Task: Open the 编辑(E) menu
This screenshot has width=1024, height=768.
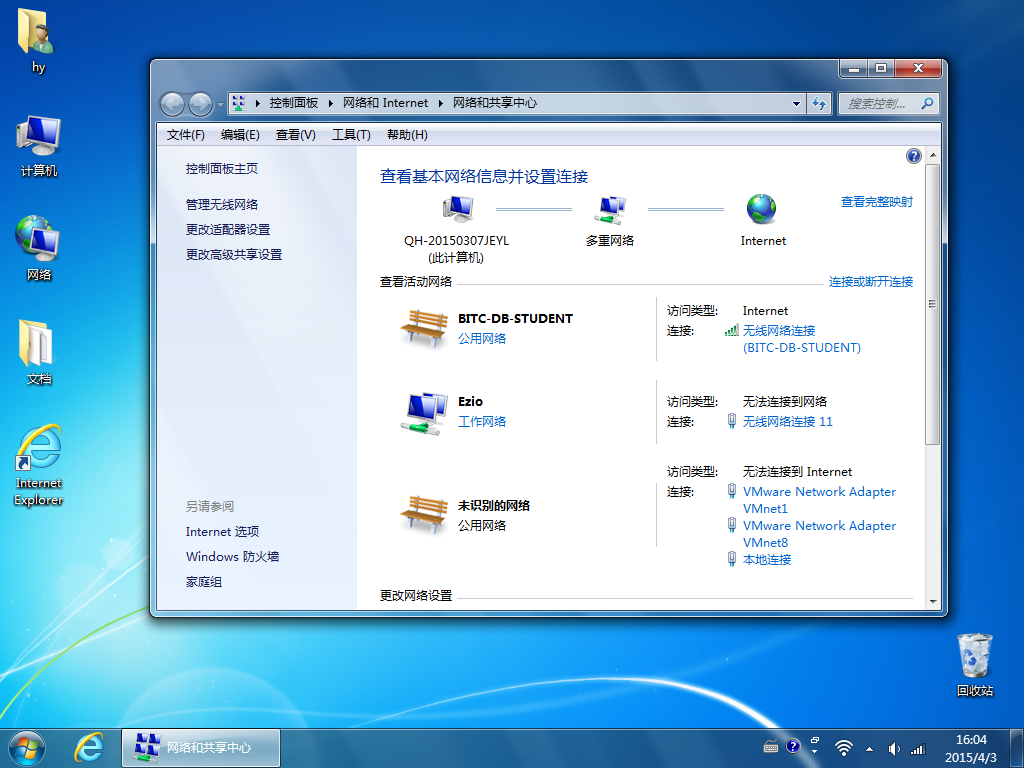Action: click(240, 135)
